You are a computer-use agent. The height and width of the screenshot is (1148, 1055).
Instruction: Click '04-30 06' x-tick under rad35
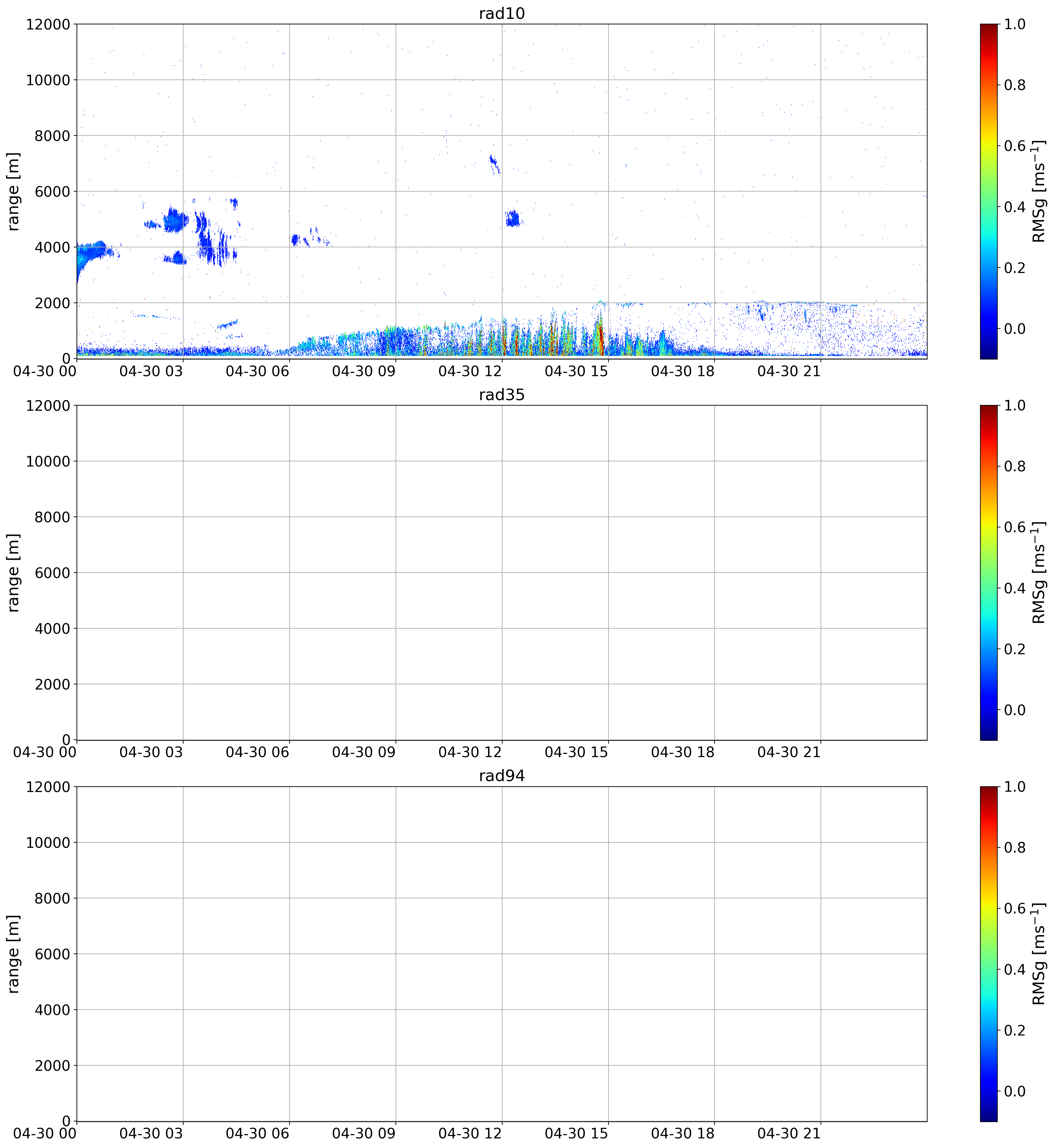coord(258,753)
